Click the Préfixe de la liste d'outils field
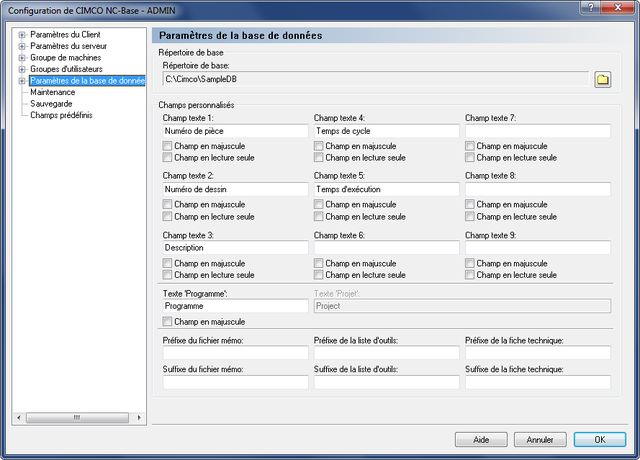The height and width of the screenshot is (460, 640). 387,353
